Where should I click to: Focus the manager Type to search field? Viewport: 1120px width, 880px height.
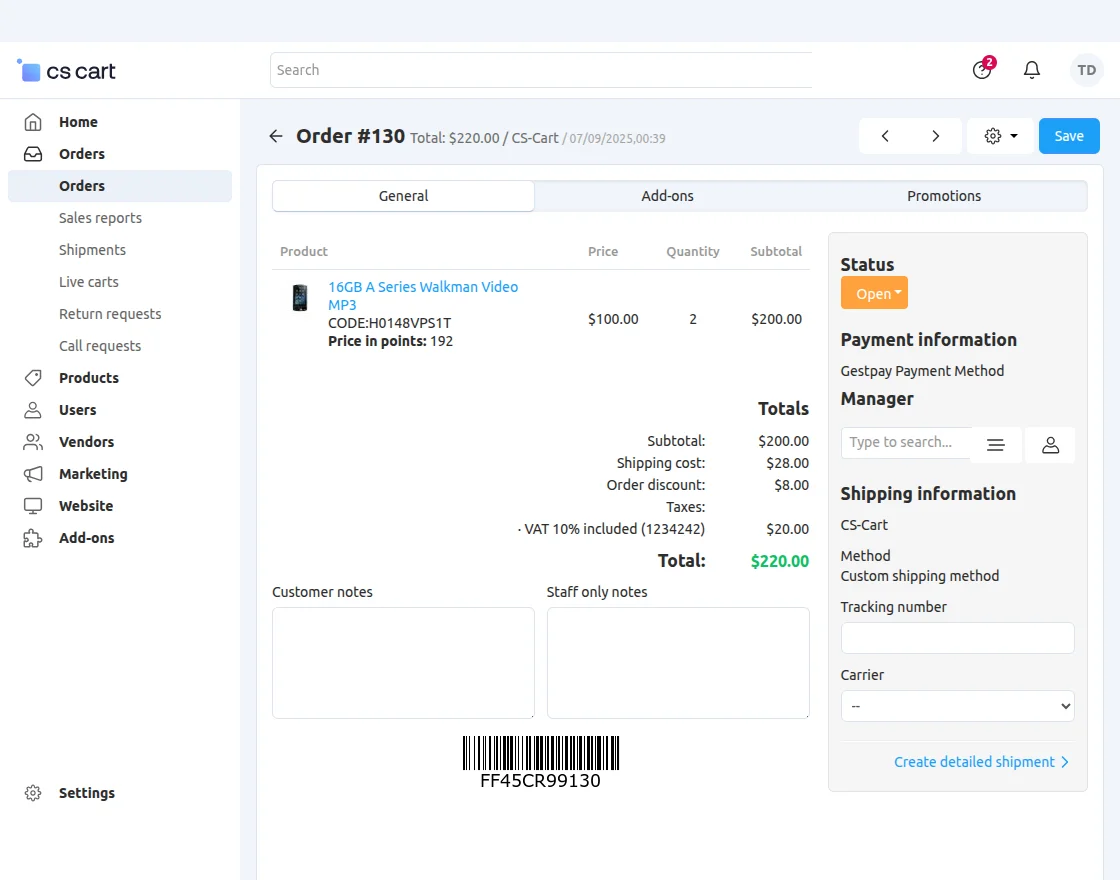click(x=906, y=442)
